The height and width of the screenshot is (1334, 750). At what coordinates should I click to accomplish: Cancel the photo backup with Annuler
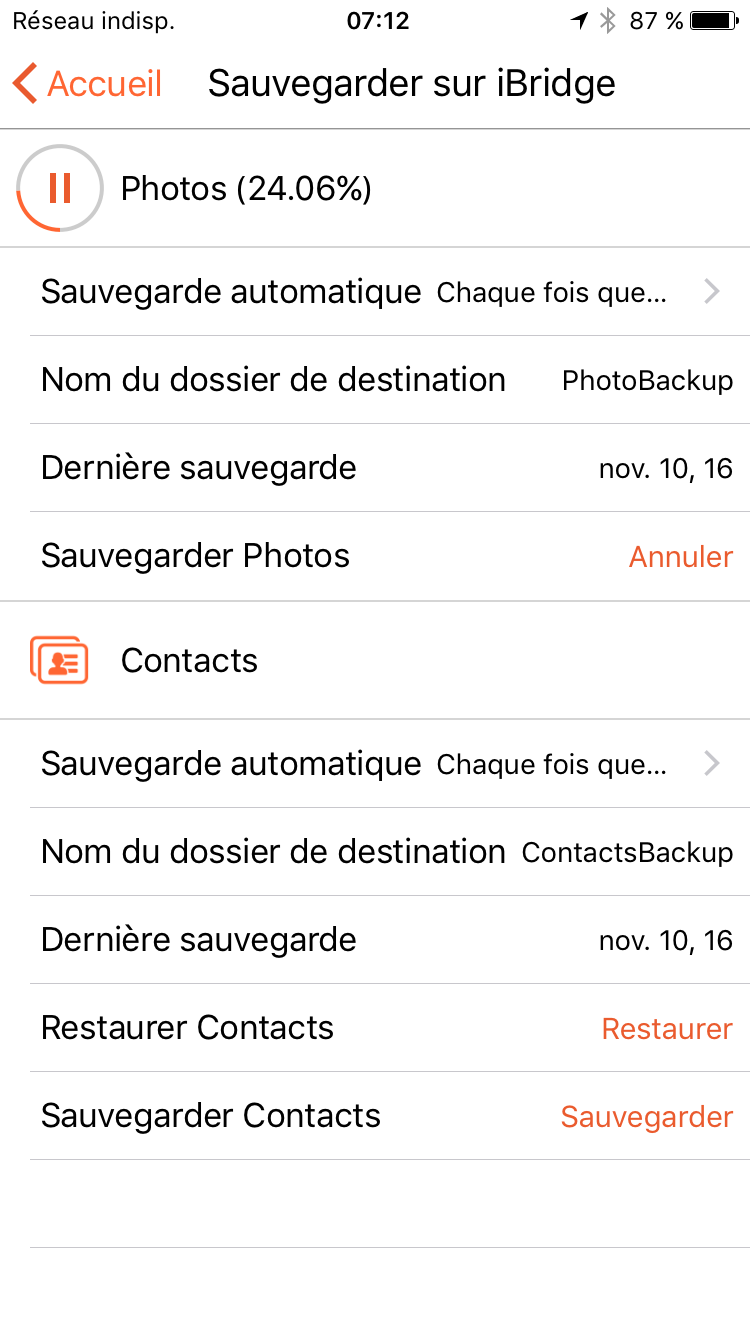tap(680, 557)
